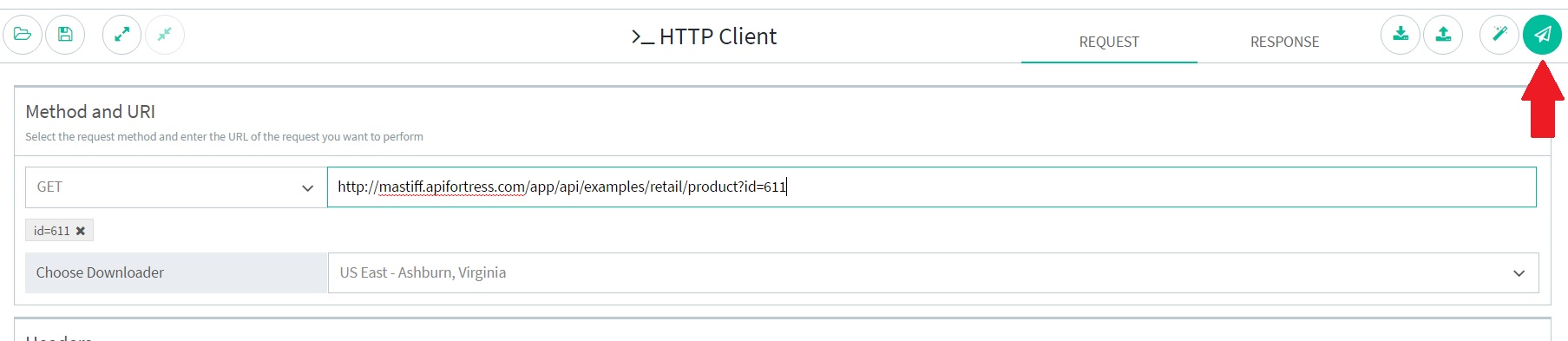1568x341 pixels.
Task: Click the HTTP Client title
Action: click(704, 36)
